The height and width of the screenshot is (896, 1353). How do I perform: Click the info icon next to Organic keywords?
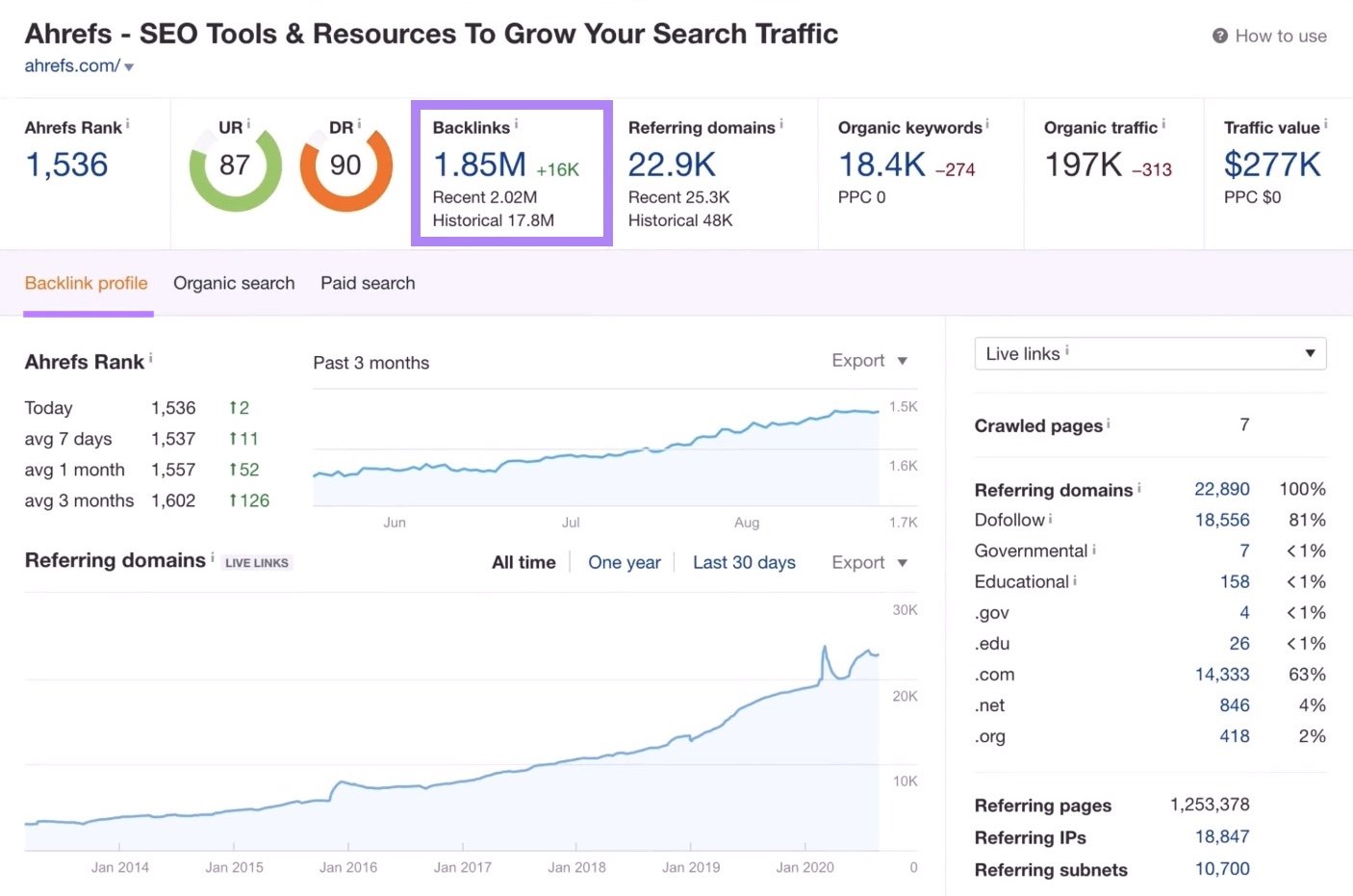tap(987, 124)
